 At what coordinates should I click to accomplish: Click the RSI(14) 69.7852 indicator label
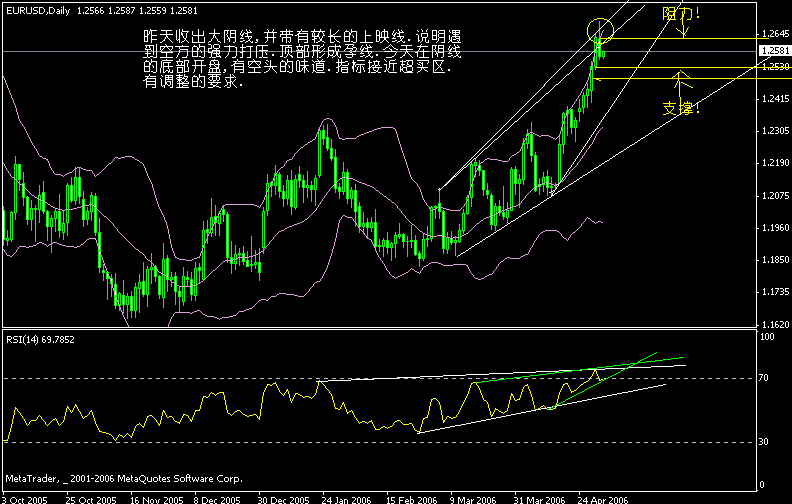tap(40, 340)
